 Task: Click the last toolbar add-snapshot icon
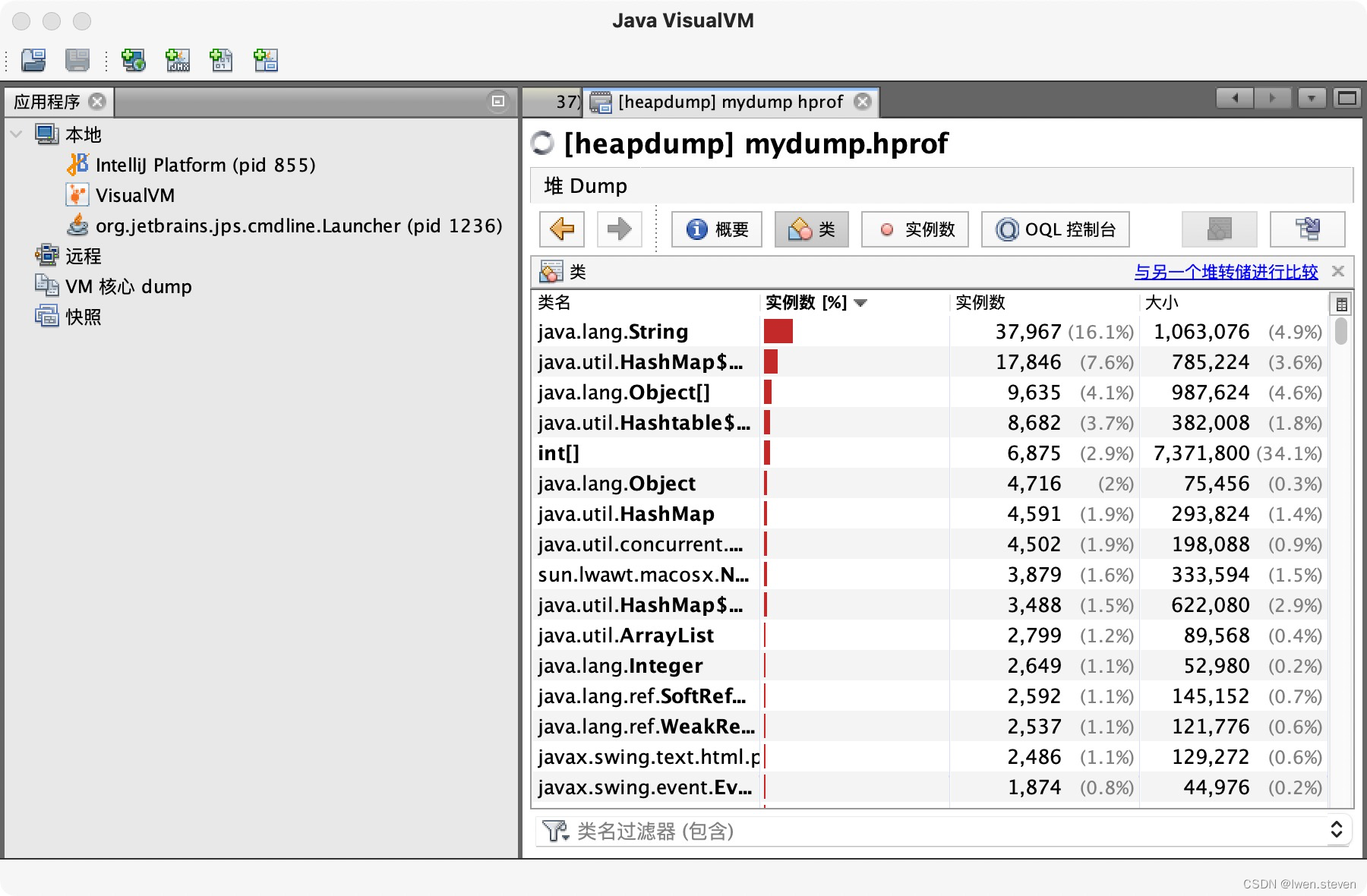coord(266,60)
